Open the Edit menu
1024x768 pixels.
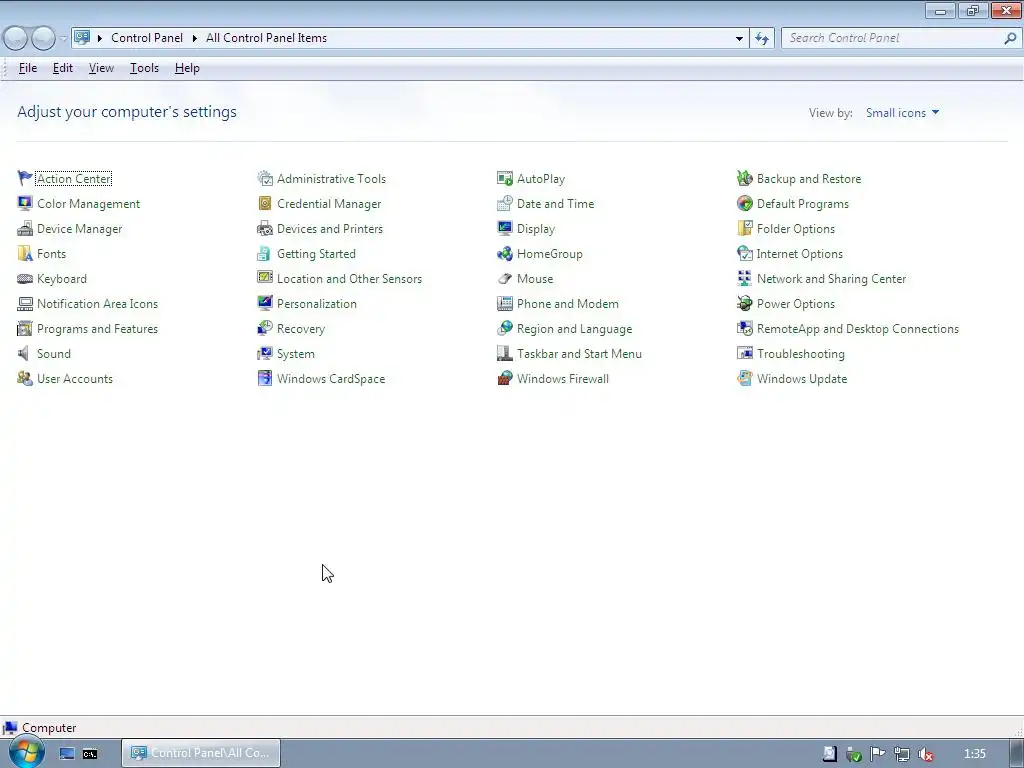point(63,68)
